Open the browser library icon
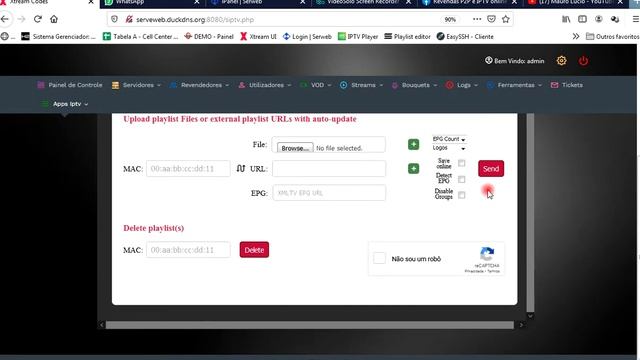The width and height of the screenshot is (640, 360). 566,19
